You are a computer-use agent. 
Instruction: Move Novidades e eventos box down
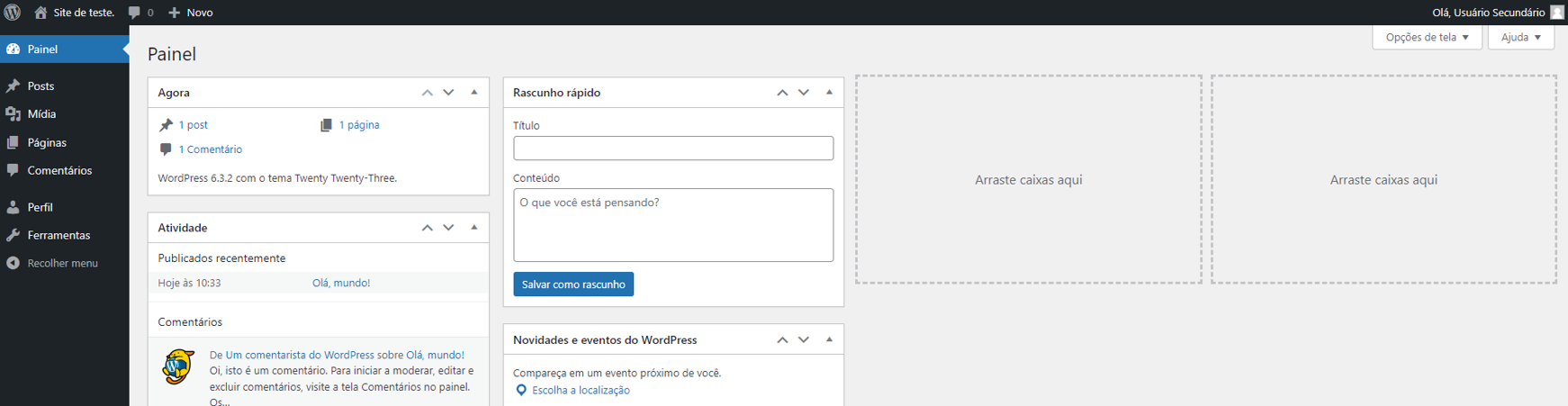click(x=804, y=340)
